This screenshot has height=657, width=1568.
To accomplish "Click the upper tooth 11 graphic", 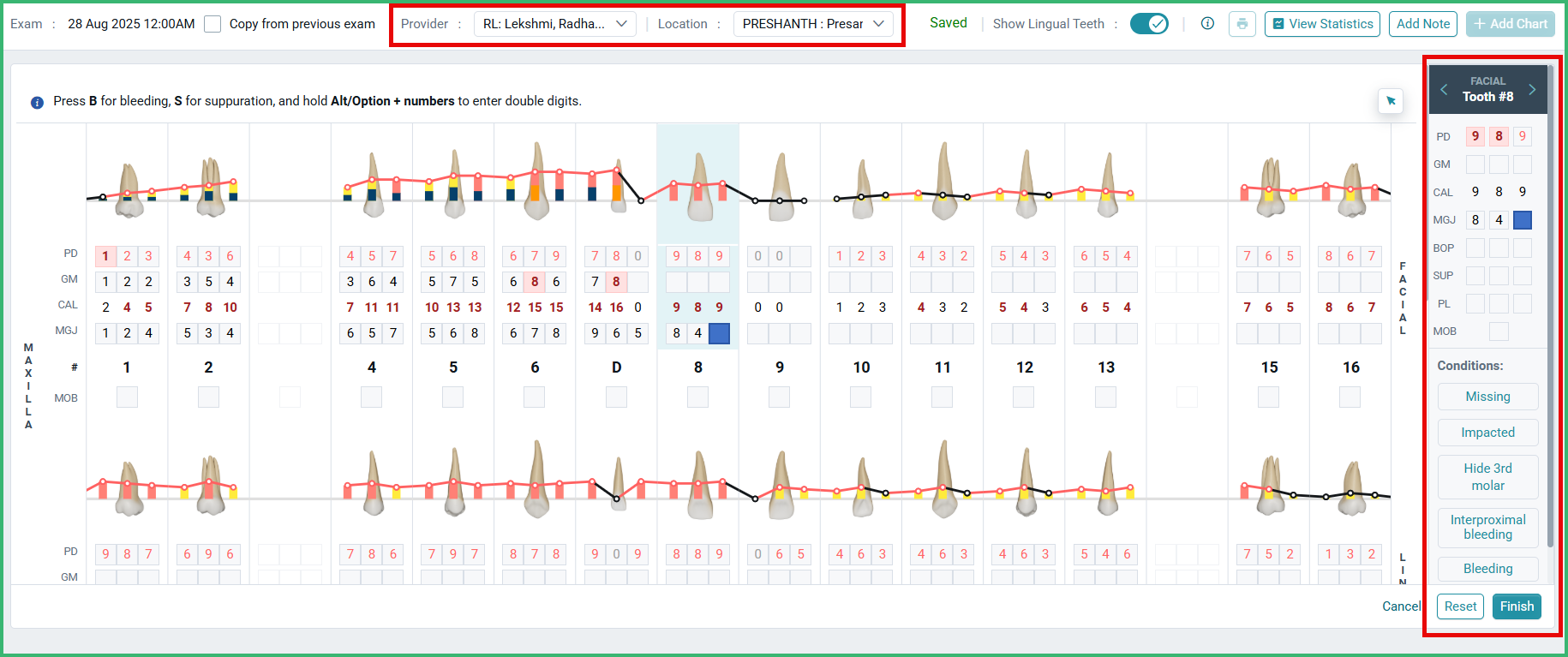I will coord(943,182).
